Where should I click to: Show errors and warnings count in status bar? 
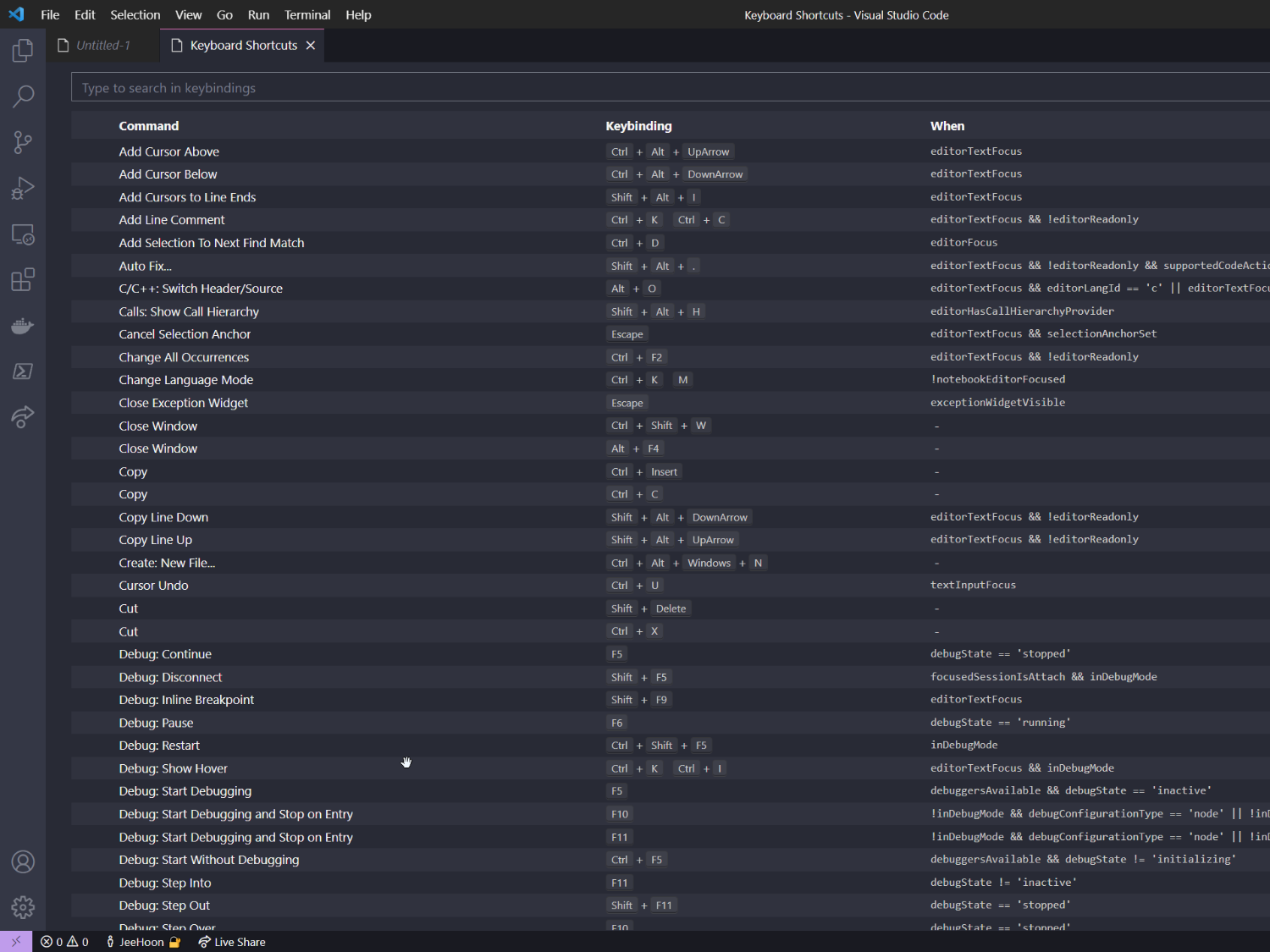point(64,942)
